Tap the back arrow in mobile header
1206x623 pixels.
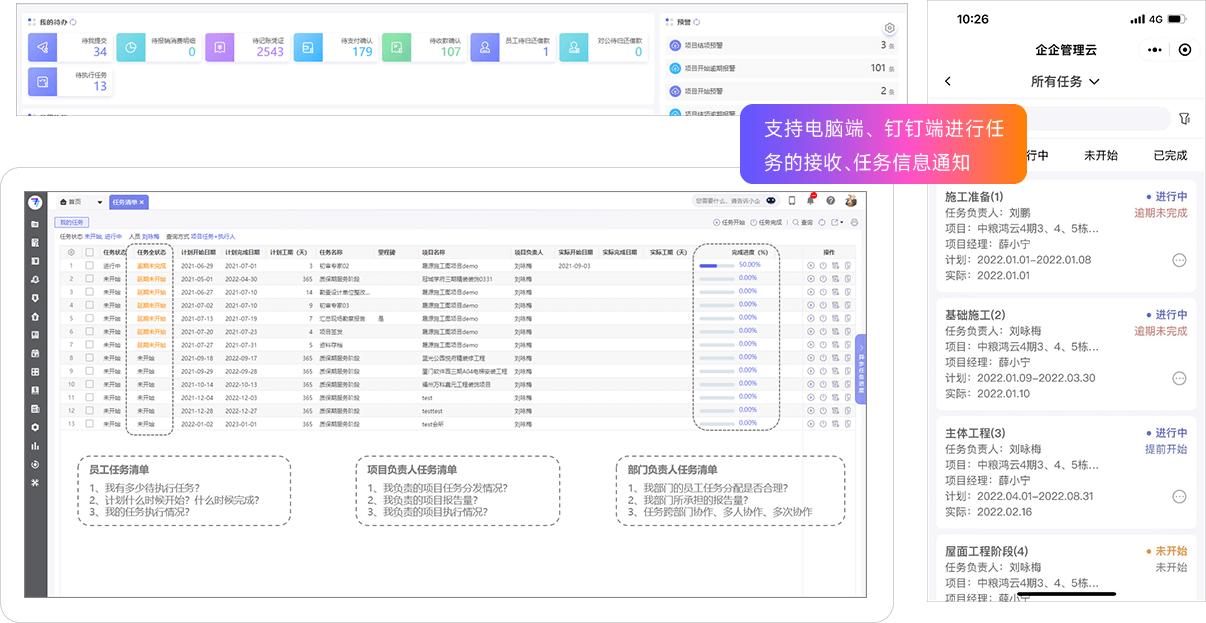[948, 82]
